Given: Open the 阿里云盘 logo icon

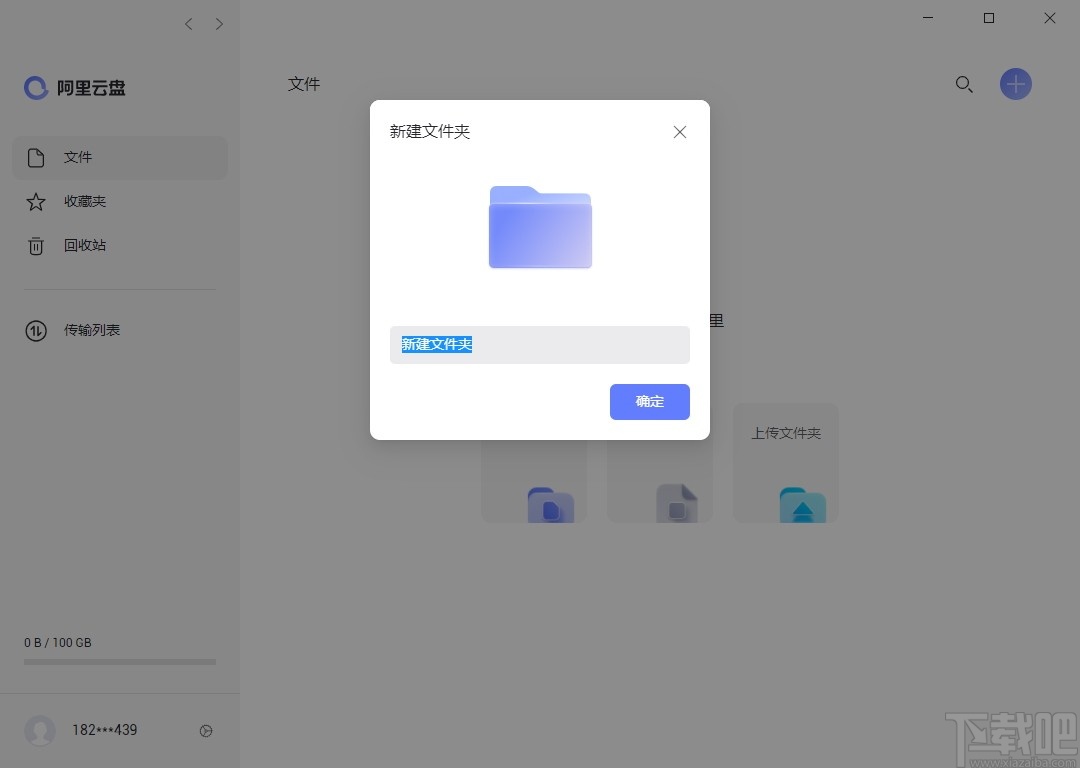Looking at the screenshot, I should [x=35, y=87].
